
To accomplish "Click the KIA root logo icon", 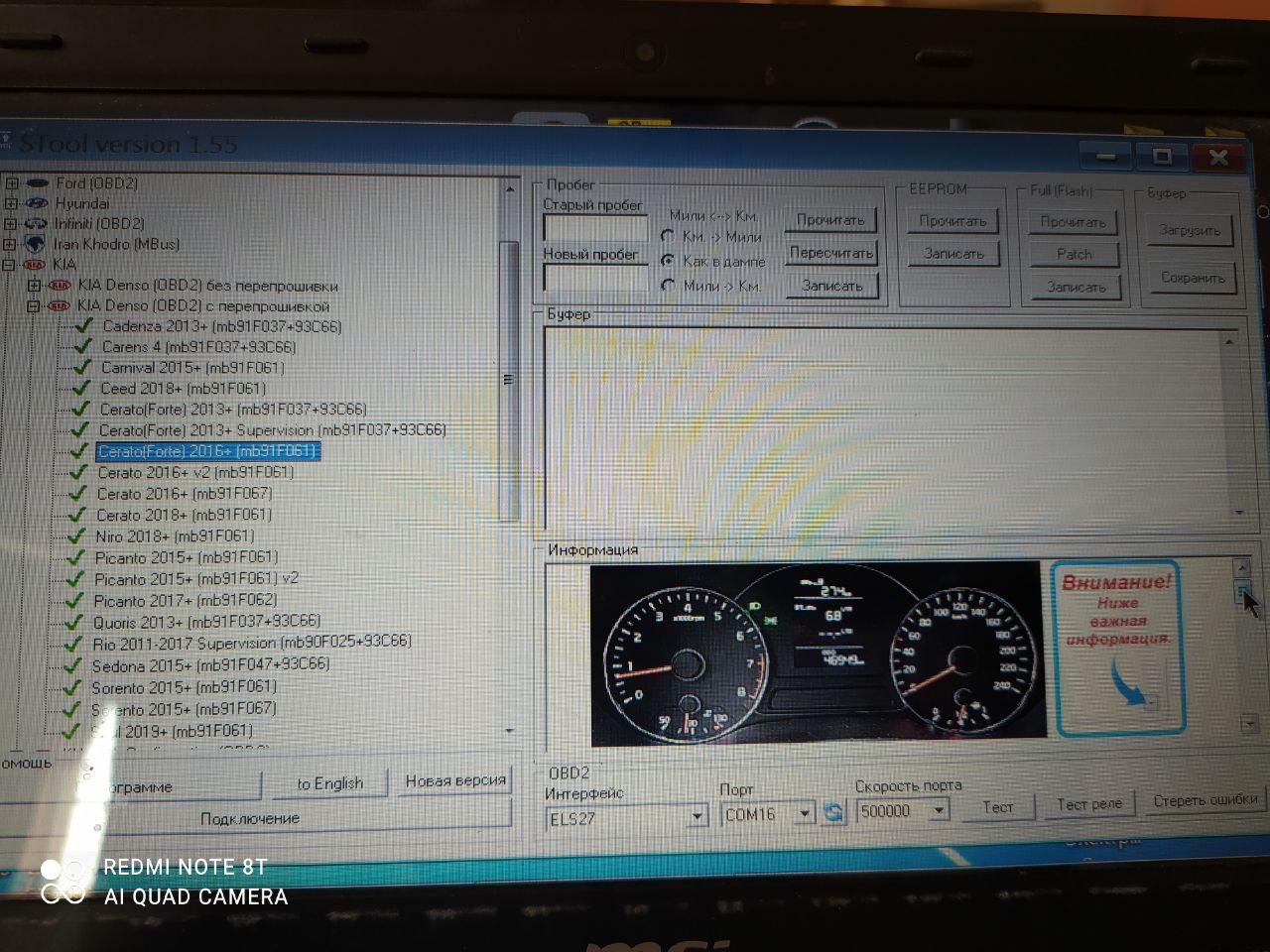I will tap(35, 265).
